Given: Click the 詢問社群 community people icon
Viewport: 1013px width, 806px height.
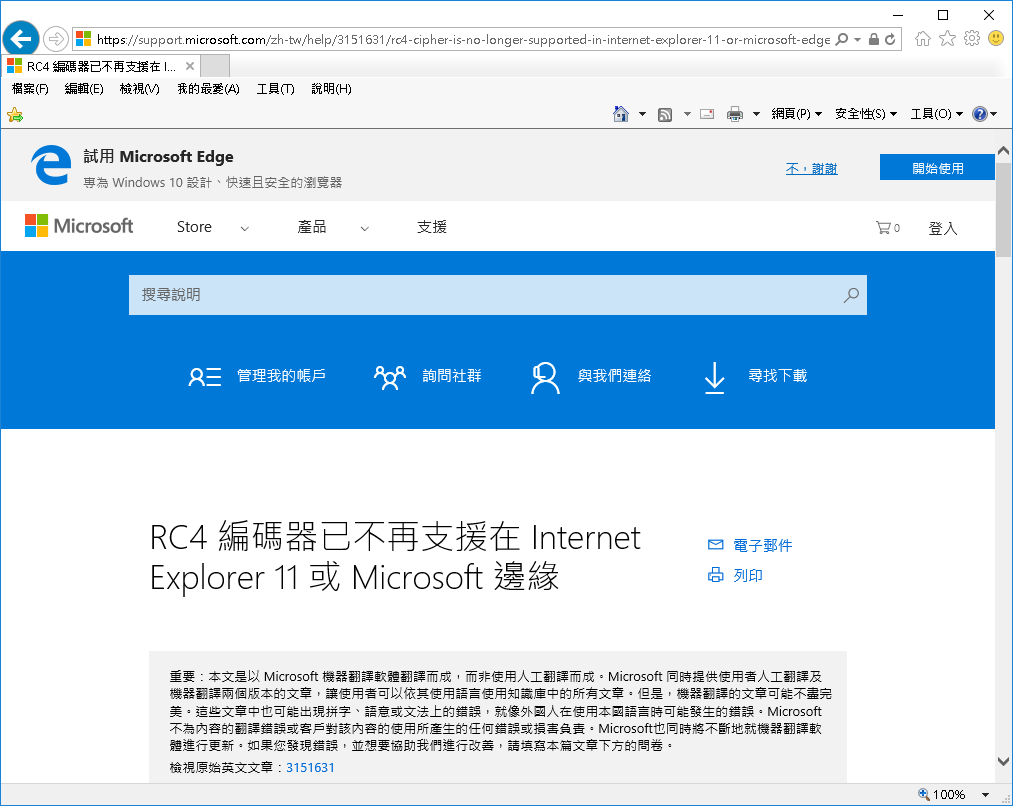Looking at the screenshot, I should (x=390, y=377).
